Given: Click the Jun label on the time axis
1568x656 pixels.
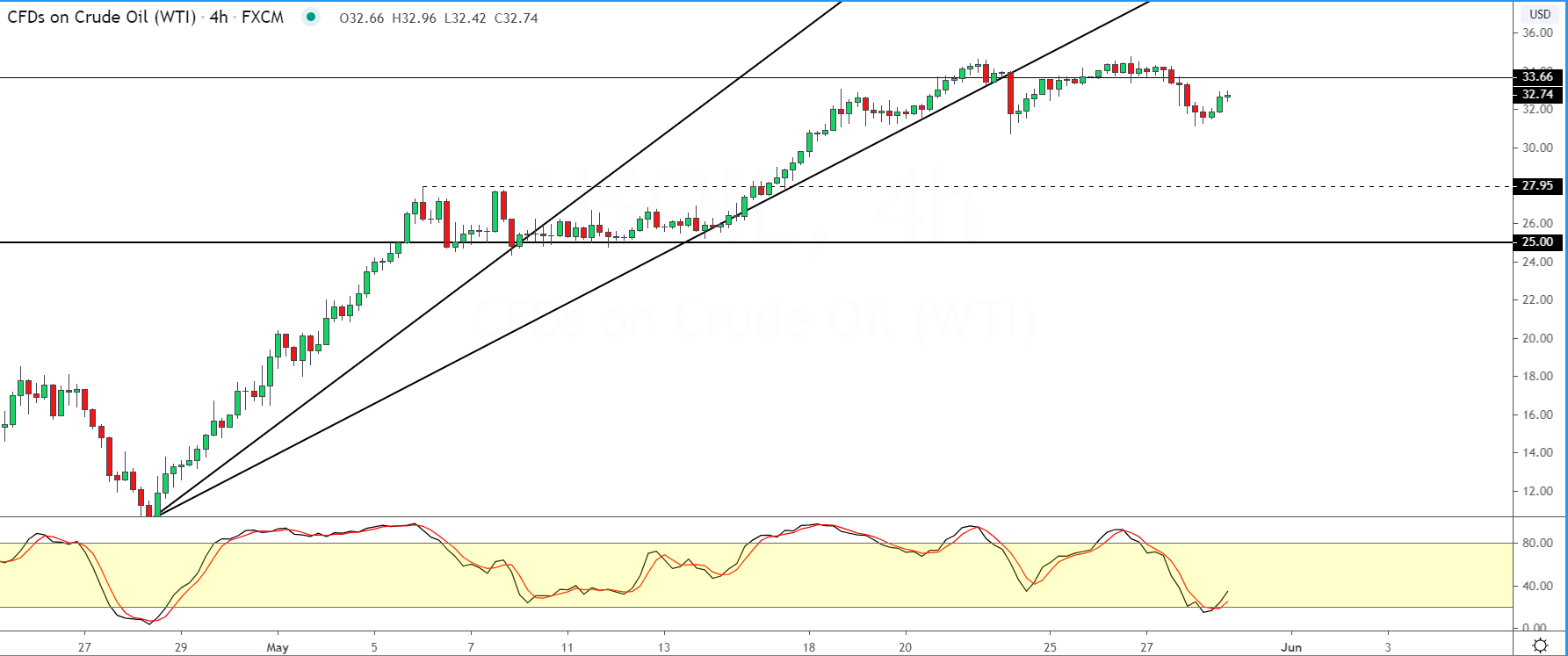Looking at the screenshot, I should coord(1291,647).
